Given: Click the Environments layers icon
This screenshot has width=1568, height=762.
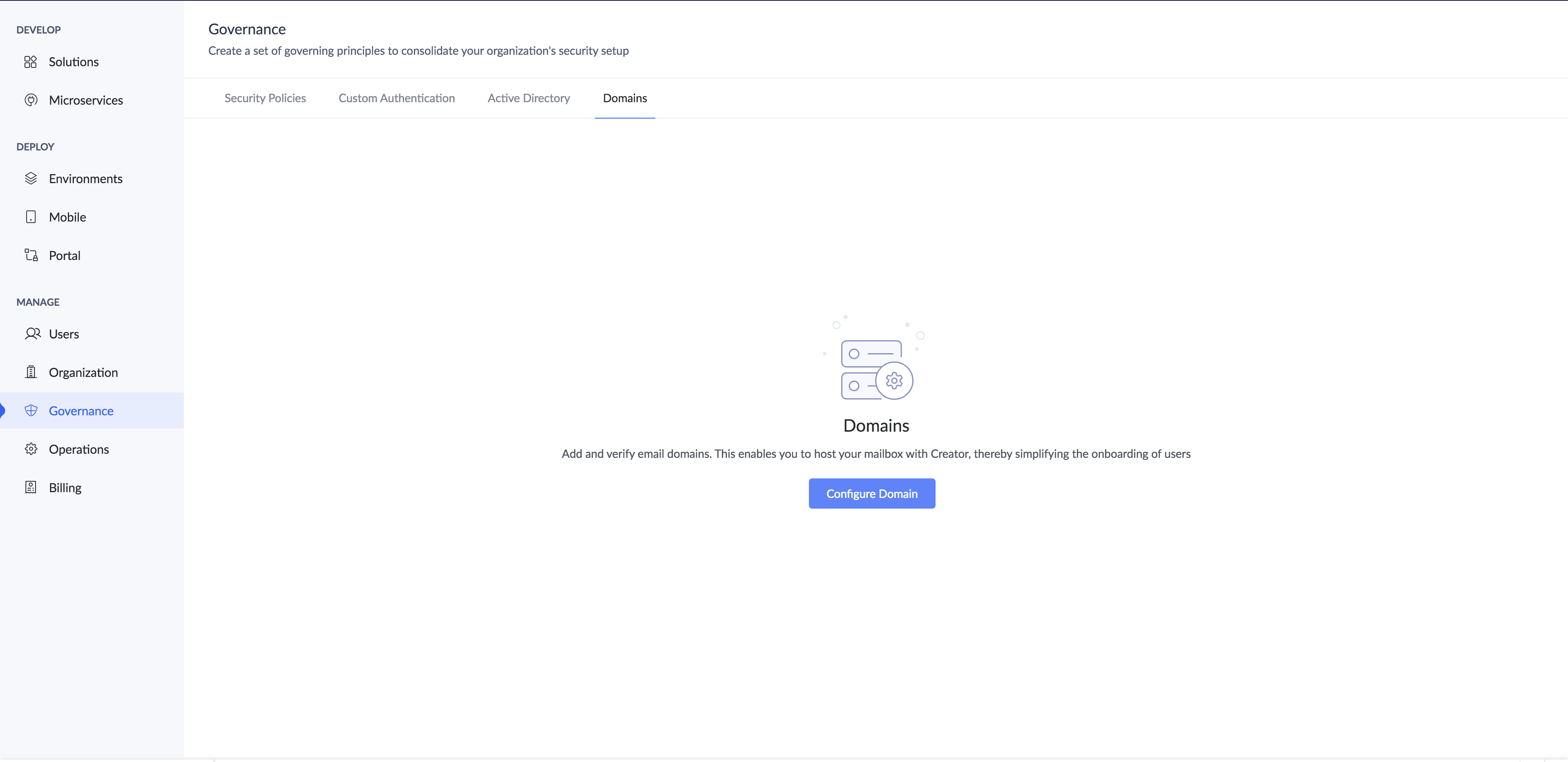Looking at the screenshot, I should tap(30, 179).
